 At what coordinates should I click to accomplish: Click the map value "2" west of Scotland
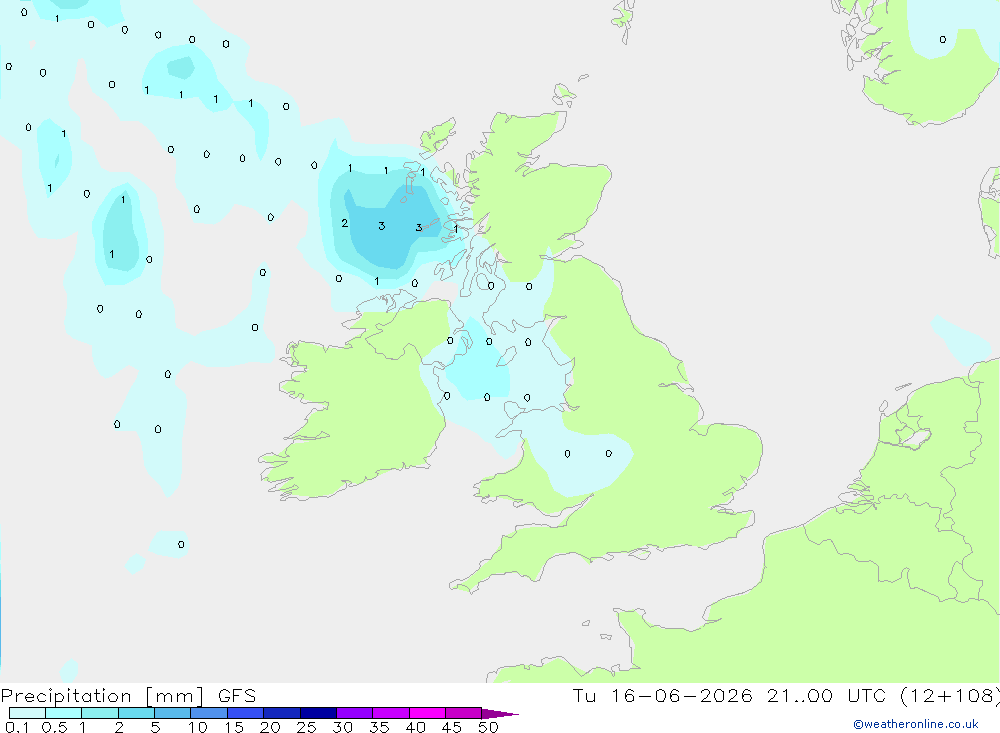344,223
